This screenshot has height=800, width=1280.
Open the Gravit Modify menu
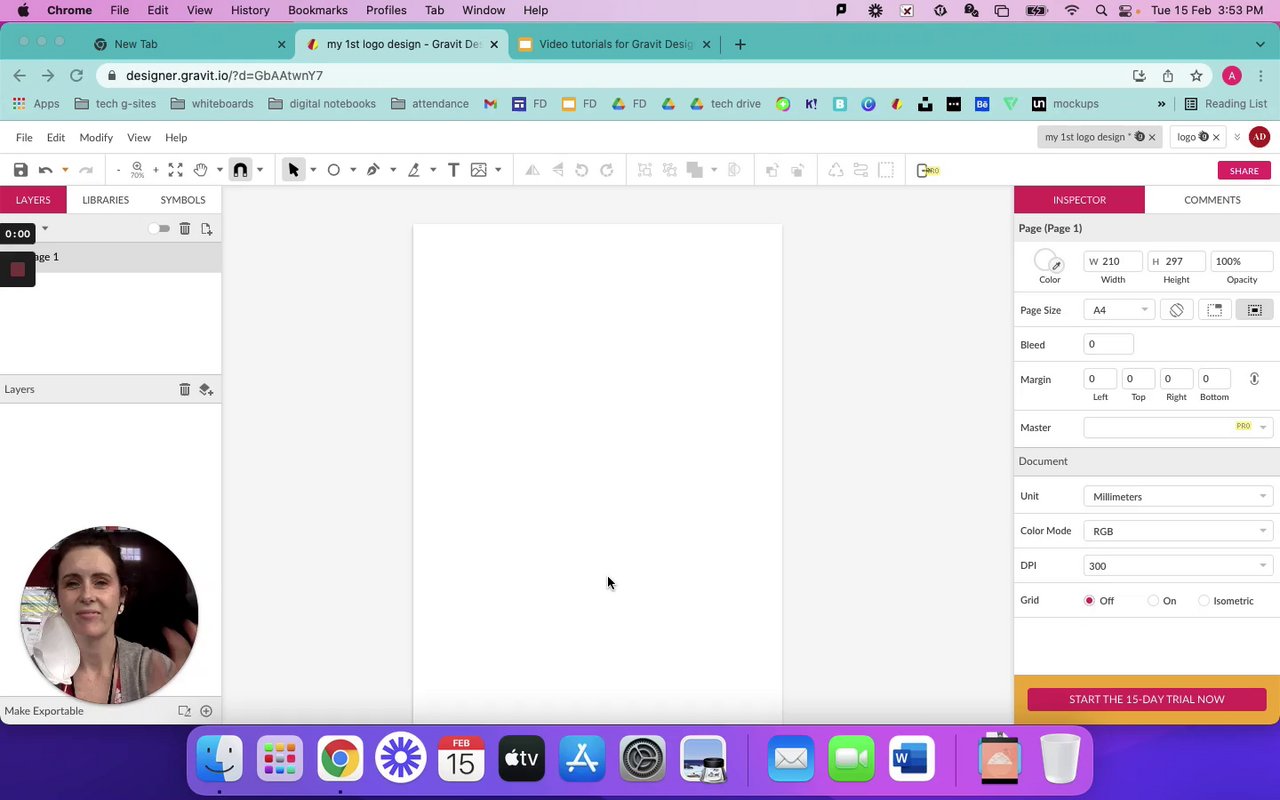point(96,137)
